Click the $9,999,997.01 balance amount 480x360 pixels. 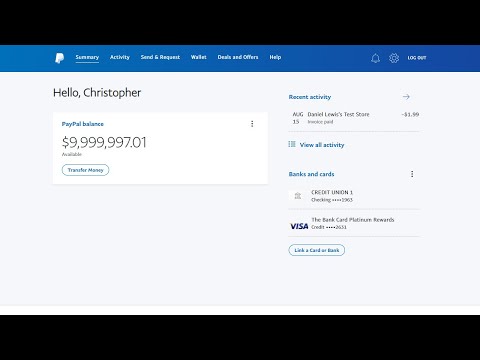click(104, 142)
